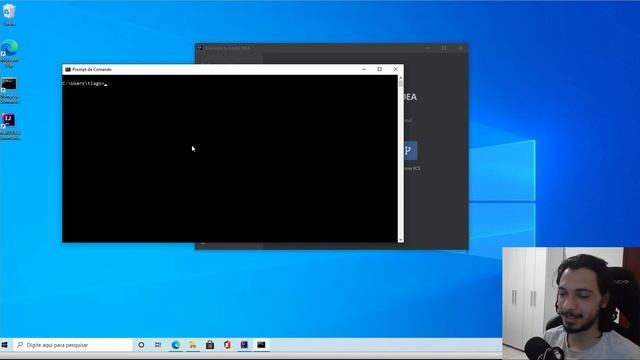
Task: Open the Recycle Bin desktop icon
Action: tap(9, 14)
